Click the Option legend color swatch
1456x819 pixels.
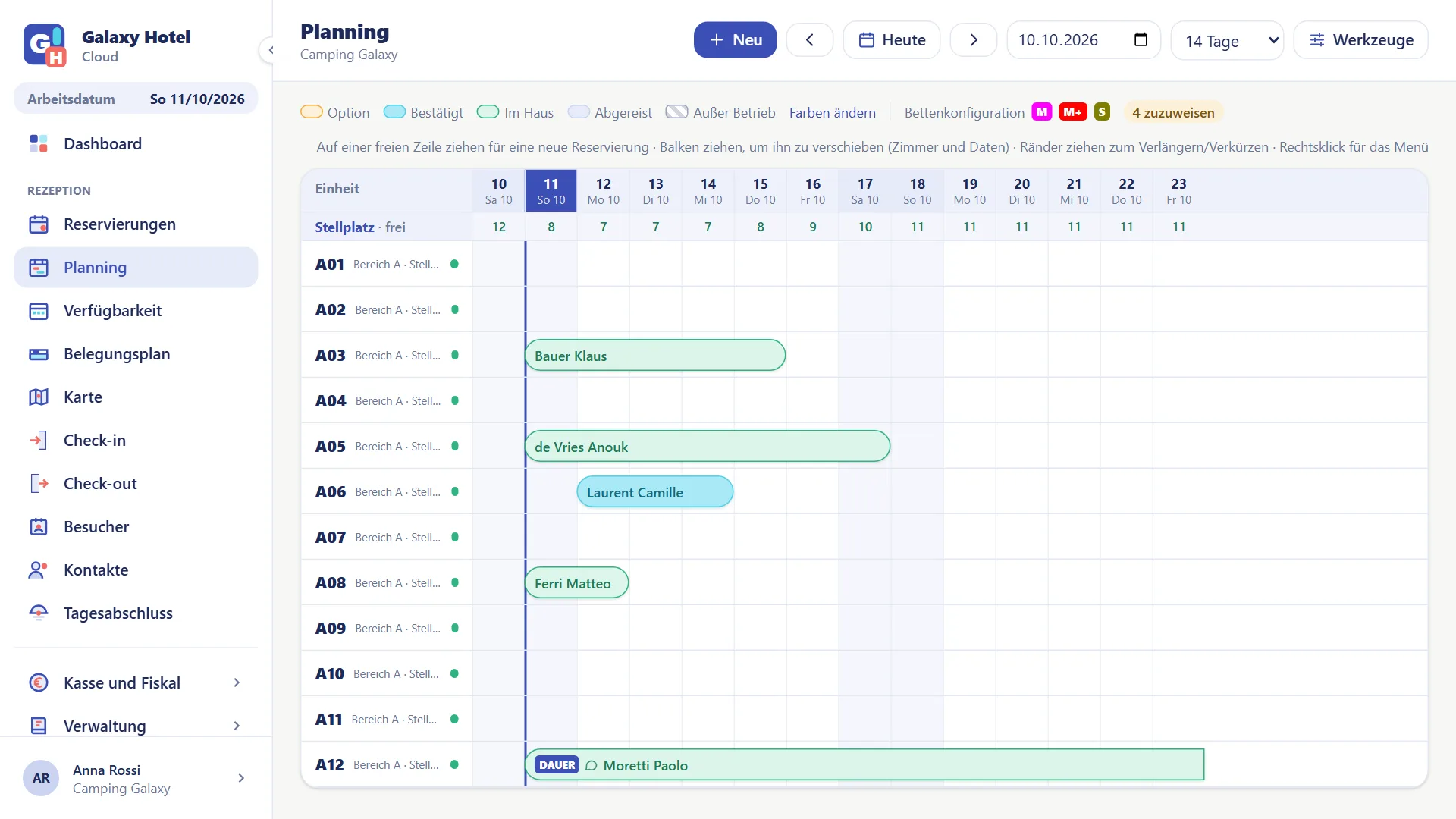(312, 112)
